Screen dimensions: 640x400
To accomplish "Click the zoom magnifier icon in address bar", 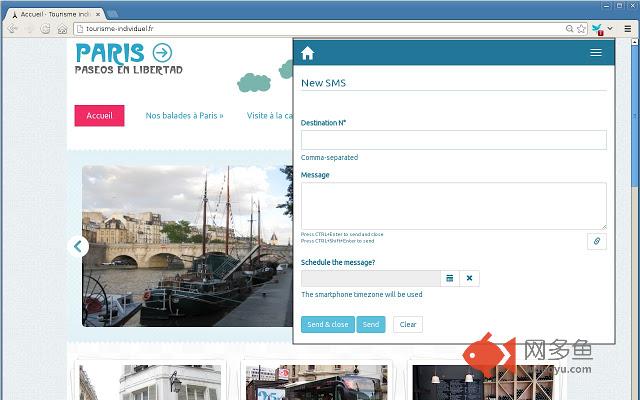I will (569, 29).
